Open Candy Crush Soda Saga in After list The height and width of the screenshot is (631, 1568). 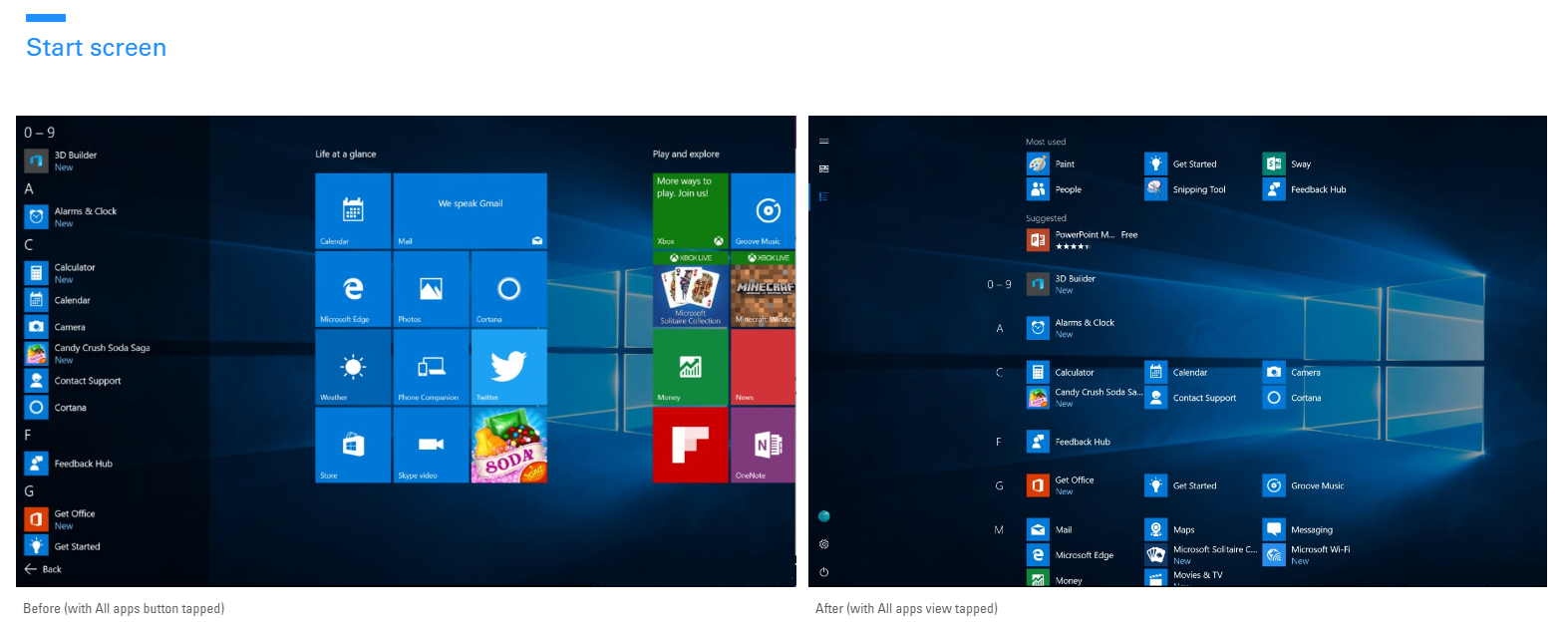point(1085,398)
